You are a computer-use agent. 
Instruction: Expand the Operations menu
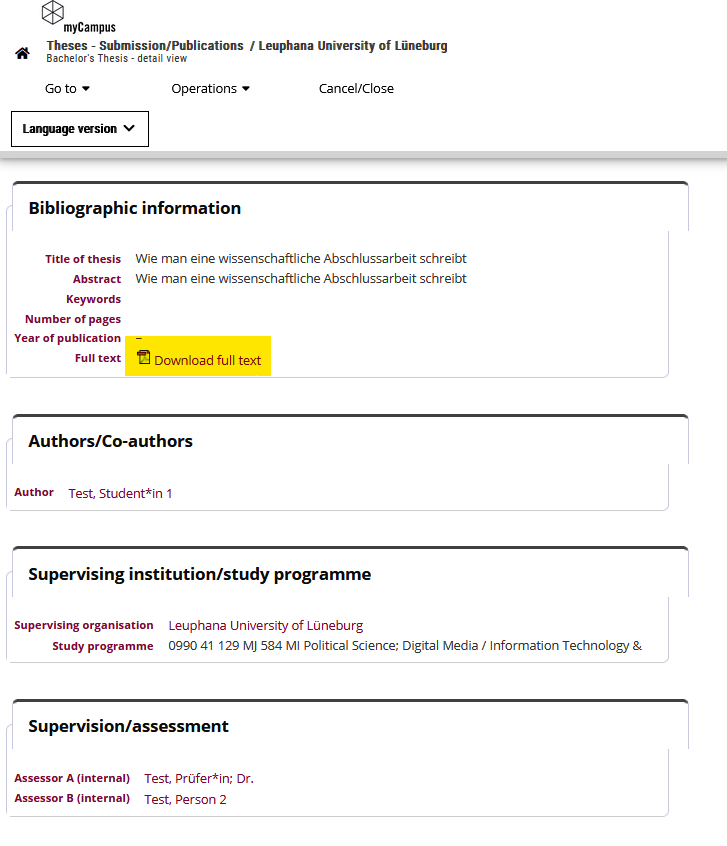click(210, 88)
